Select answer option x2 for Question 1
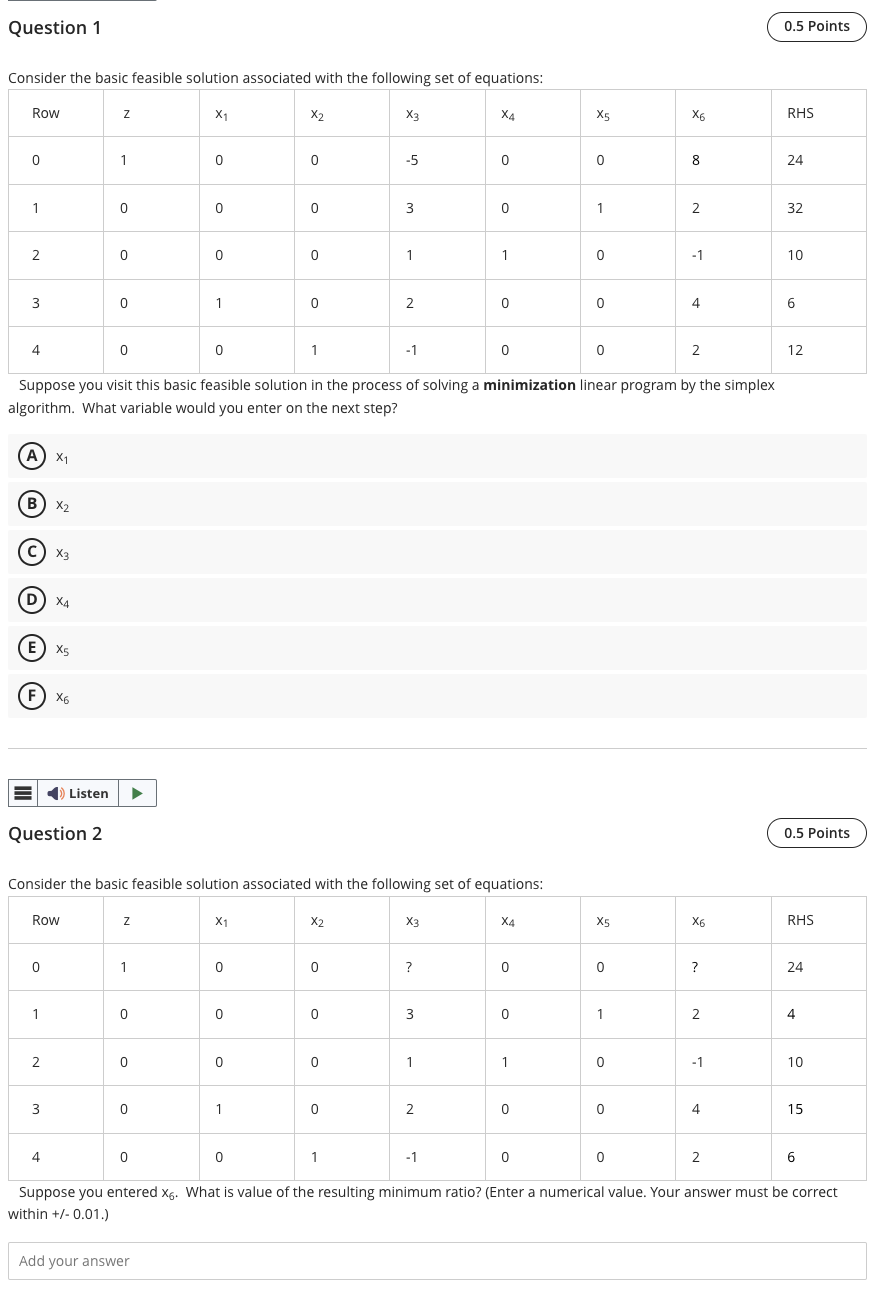Viewport: 876px width, 1306px height. (61, 504)
